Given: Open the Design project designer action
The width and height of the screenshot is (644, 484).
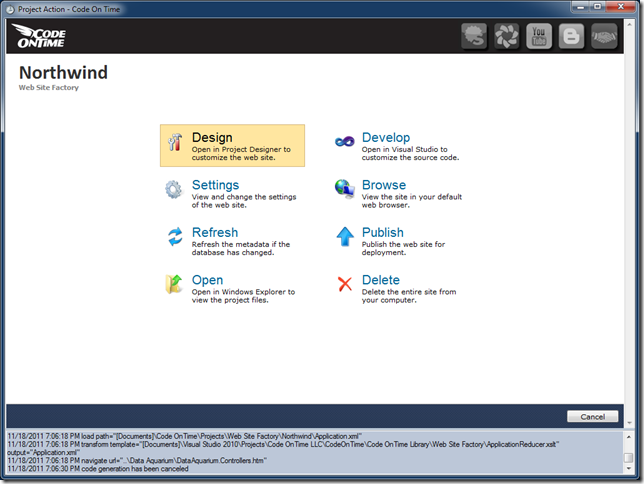Looking at the screenshot, I should [212, 138].
